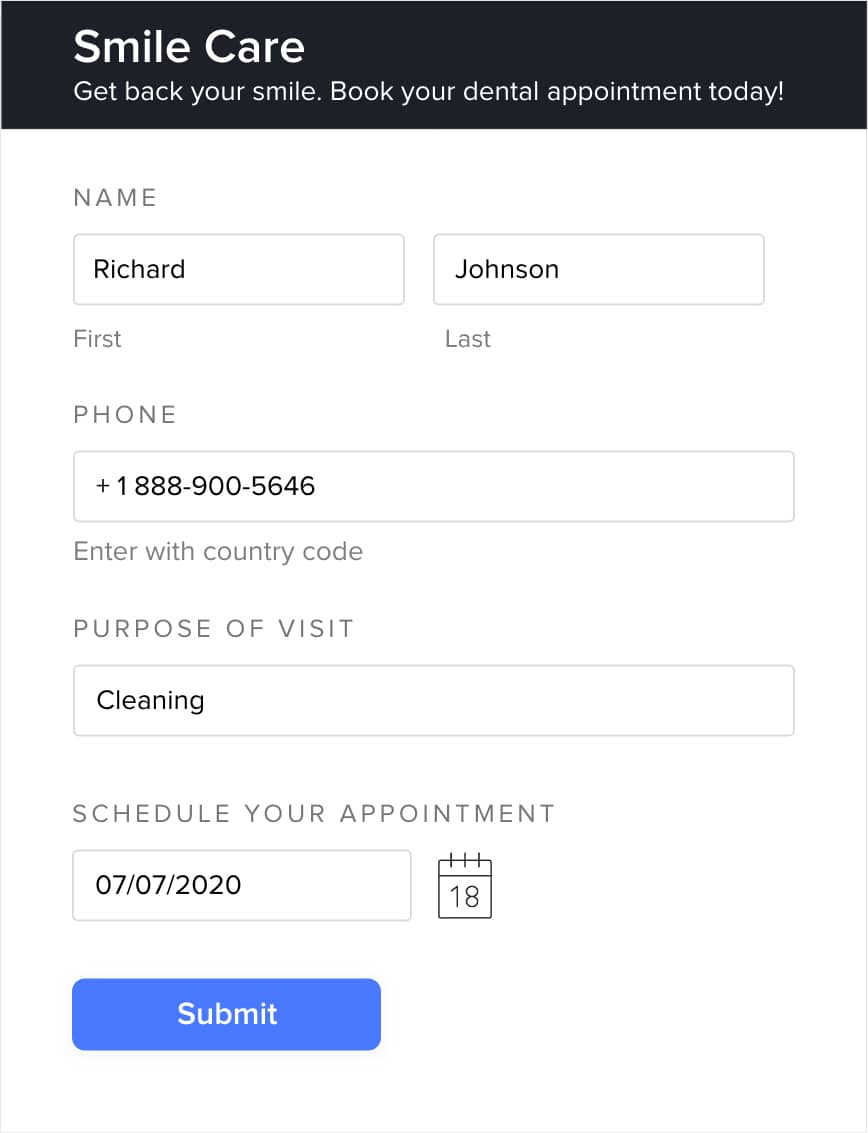Viewport: 868px width, 1133px height.
Task: Open the Purpose of Visit Cleaning field
Action: [434, 700]
